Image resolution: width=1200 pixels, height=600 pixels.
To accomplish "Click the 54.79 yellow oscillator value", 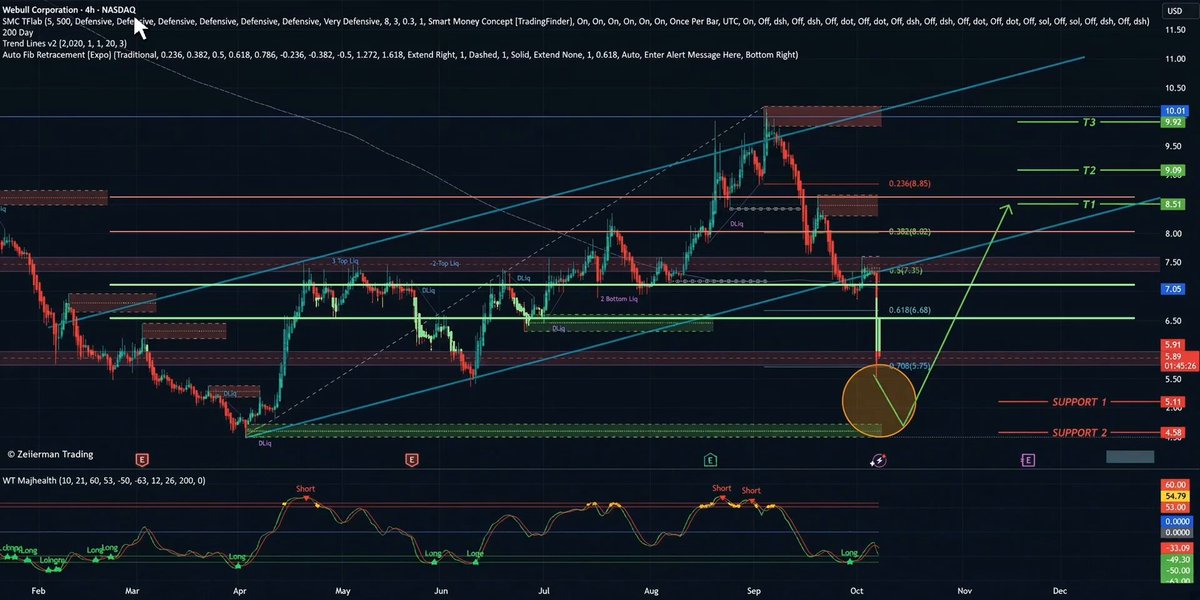I will coord(1174,496).
